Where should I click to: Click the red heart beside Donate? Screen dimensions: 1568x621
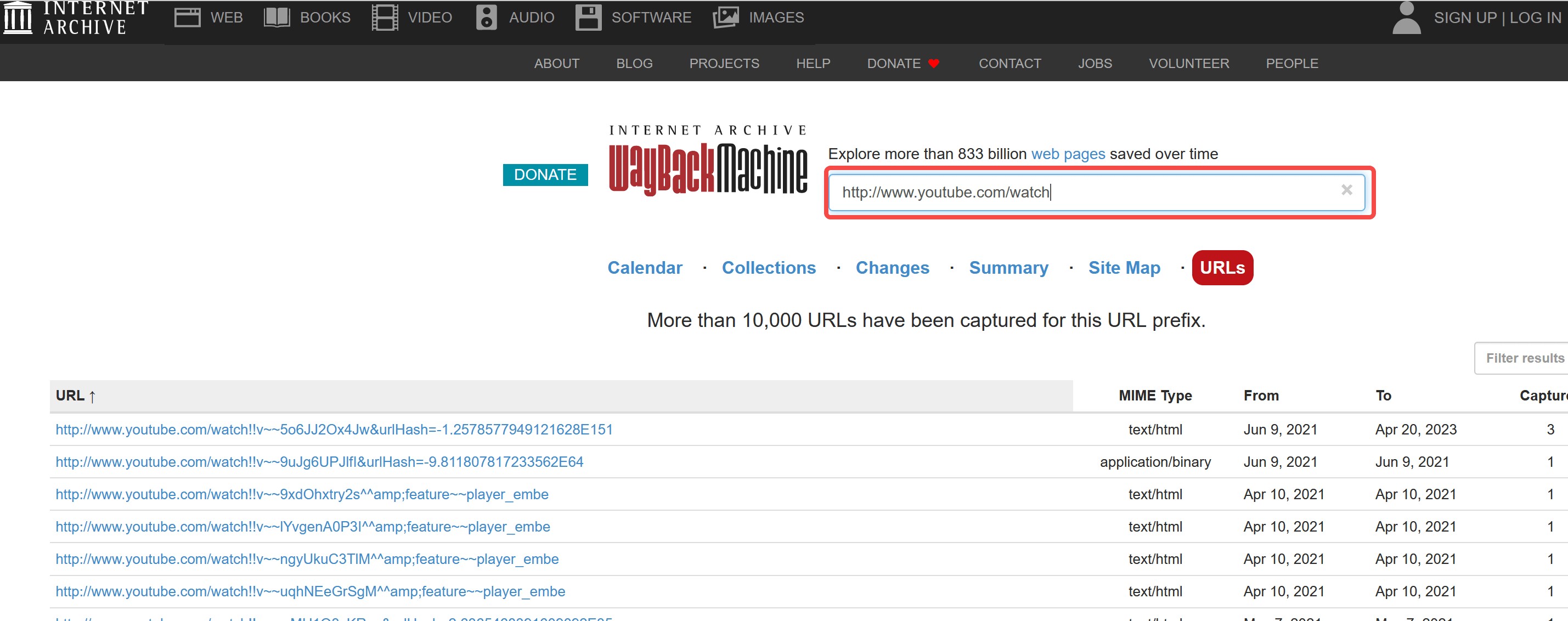(934, 63)
